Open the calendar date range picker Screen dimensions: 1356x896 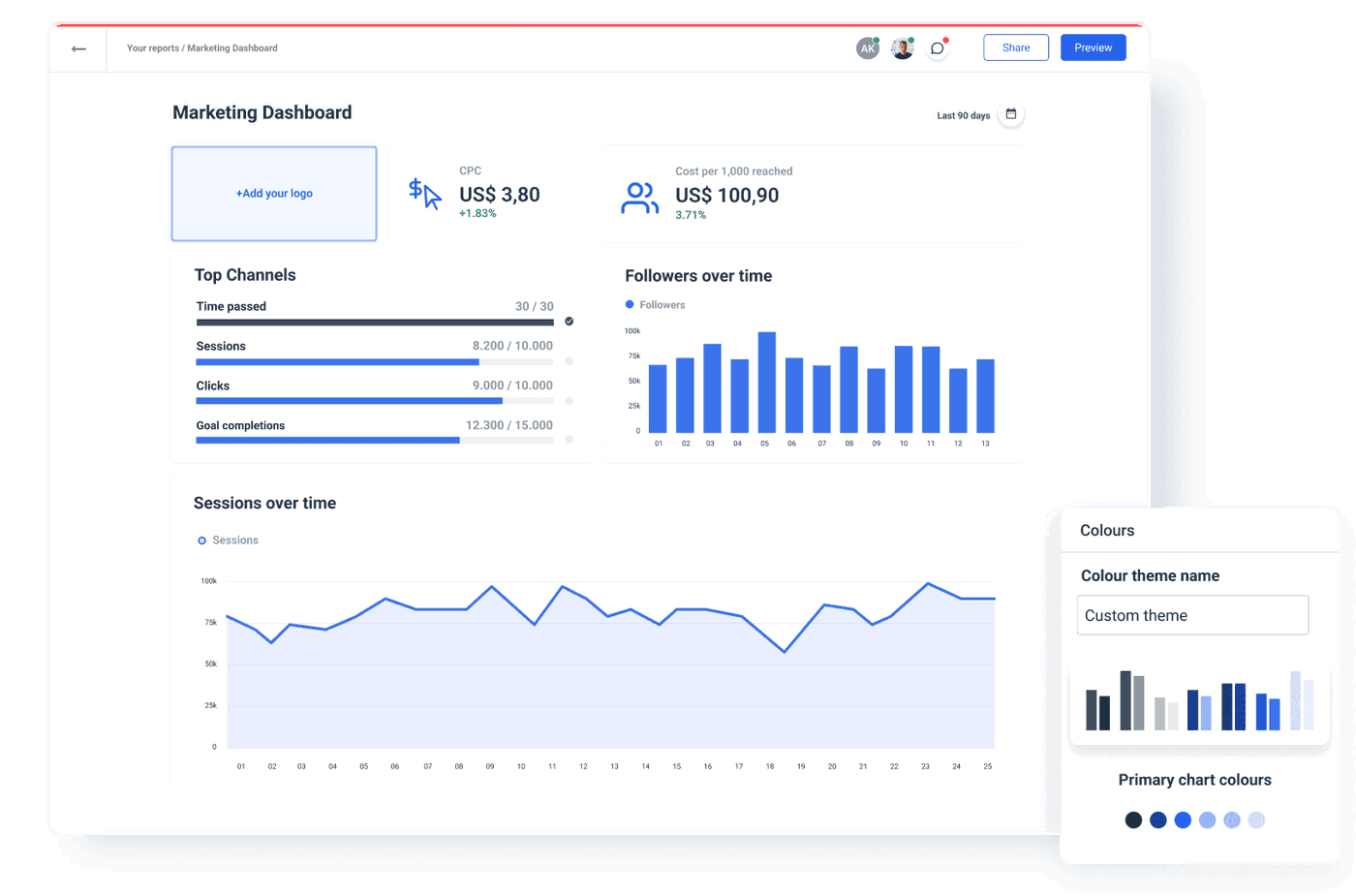coord(1010,113)
